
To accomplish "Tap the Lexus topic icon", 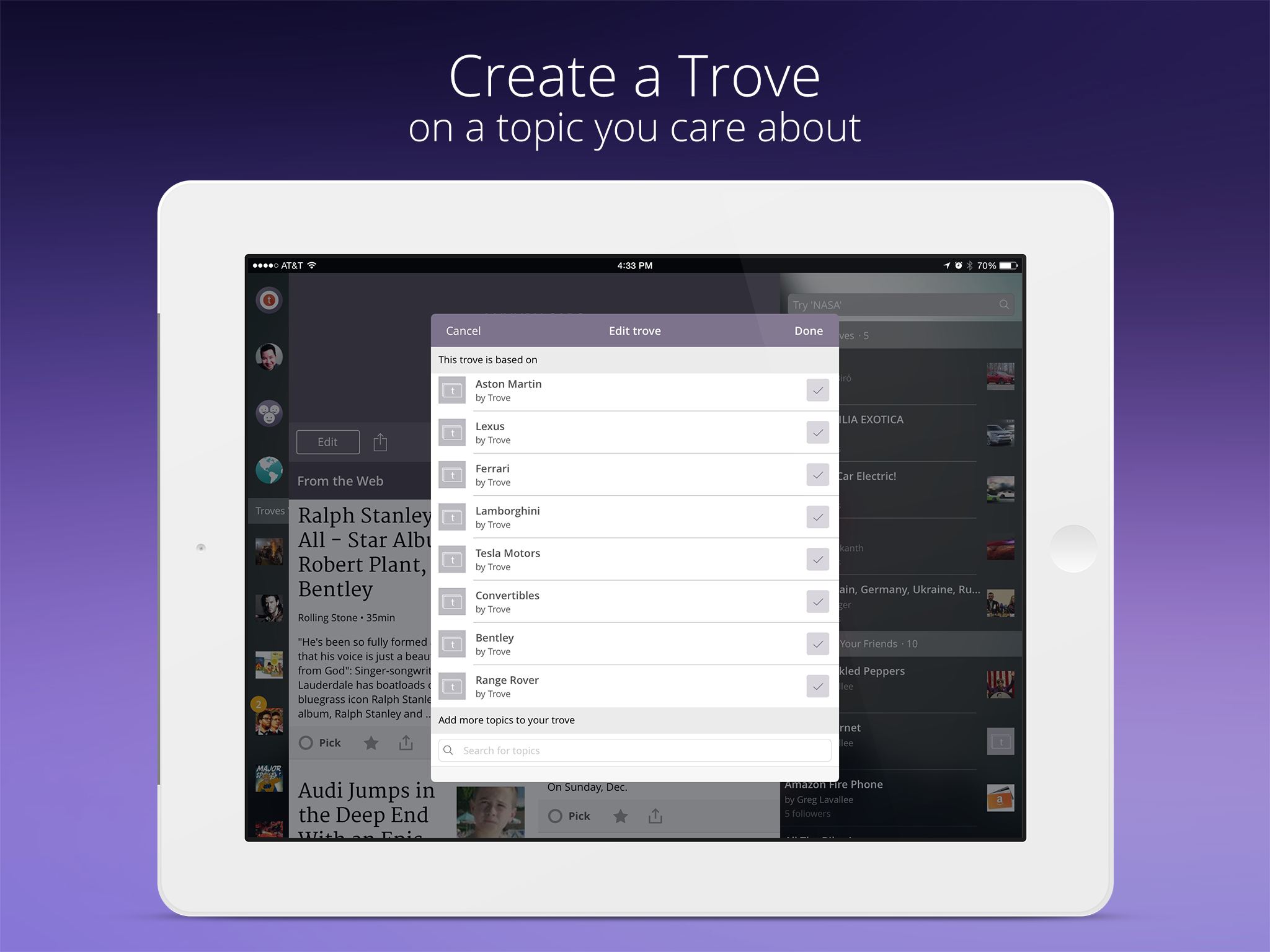I will click(x=452, y=433).
